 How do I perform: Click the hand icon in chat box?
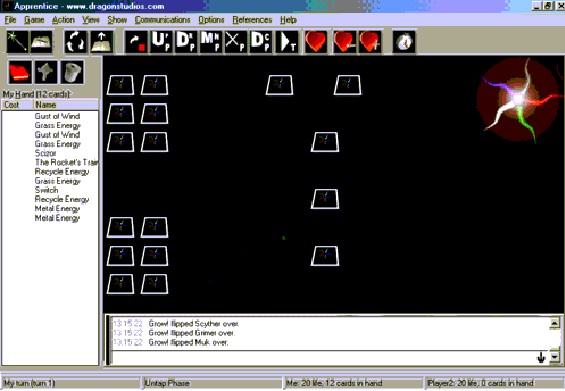541,357
